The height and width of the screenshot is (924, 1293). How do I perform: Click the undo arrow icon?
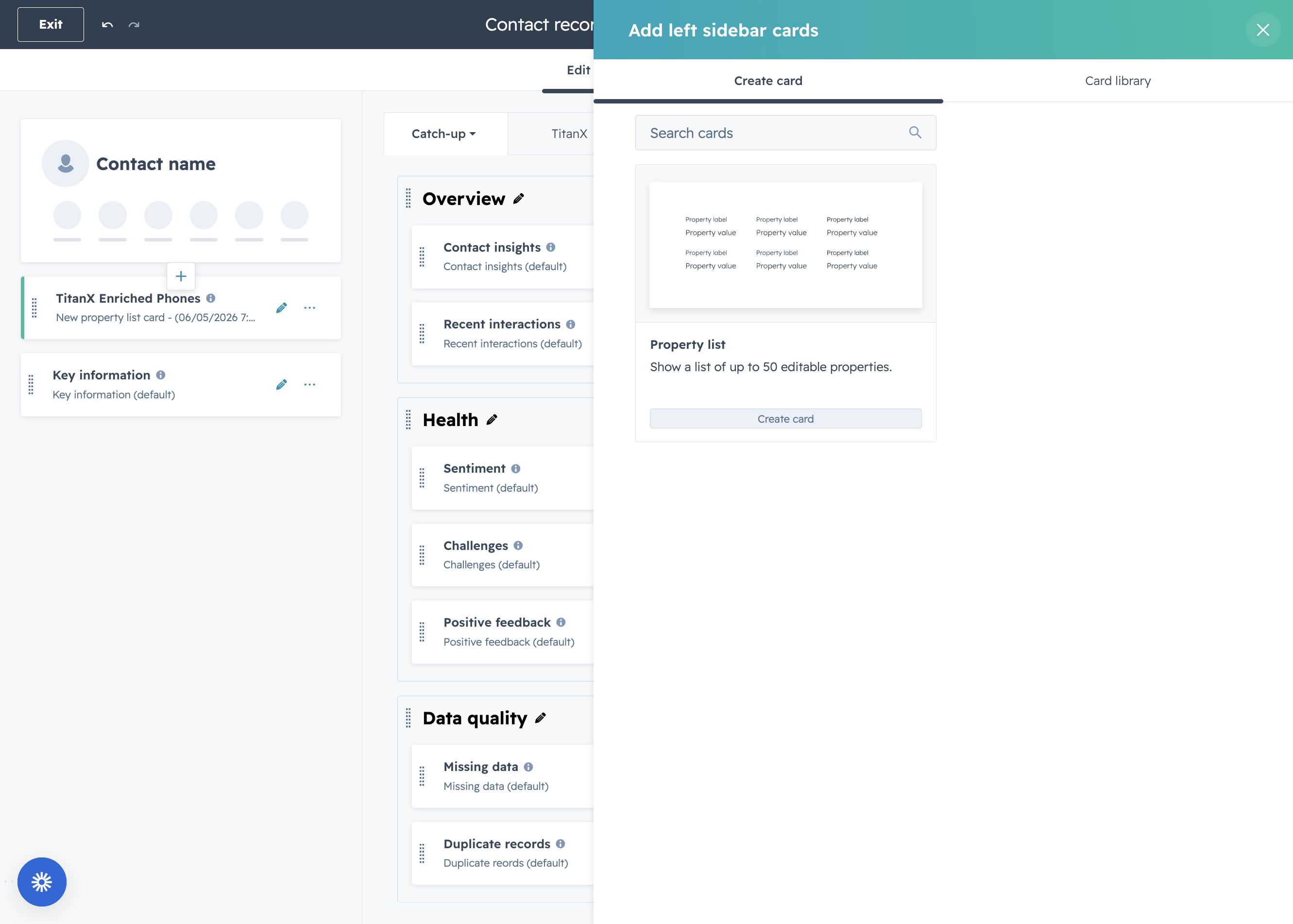(107, 24)
